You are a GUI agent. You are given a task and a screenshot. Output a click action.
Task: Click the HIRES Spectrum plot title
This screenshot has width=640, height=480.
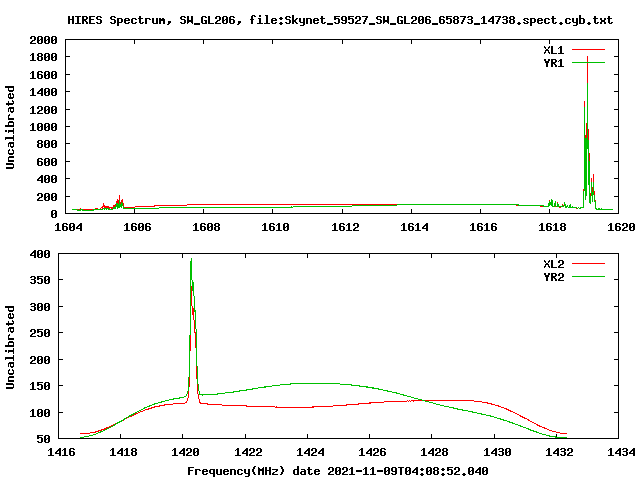(340, 20)
